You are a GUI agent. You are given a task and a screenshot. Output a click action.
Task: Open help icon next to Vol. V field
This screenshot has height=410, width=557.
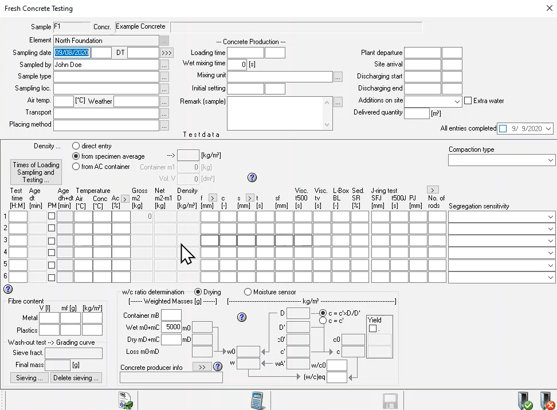pyautogui.click(x=252, y=177)
